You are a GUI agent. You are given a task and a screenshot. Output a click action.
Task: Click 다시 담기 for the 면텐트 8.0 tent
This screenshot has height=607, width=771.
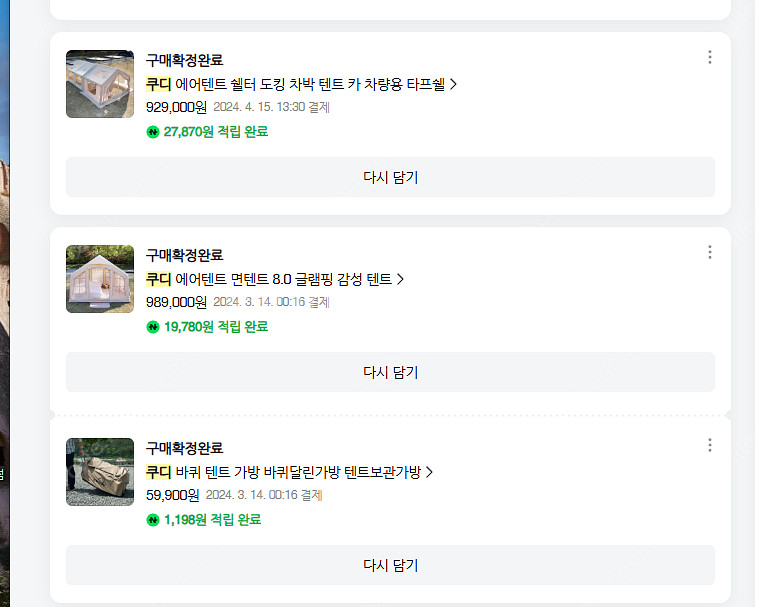(x=390, y=373)
